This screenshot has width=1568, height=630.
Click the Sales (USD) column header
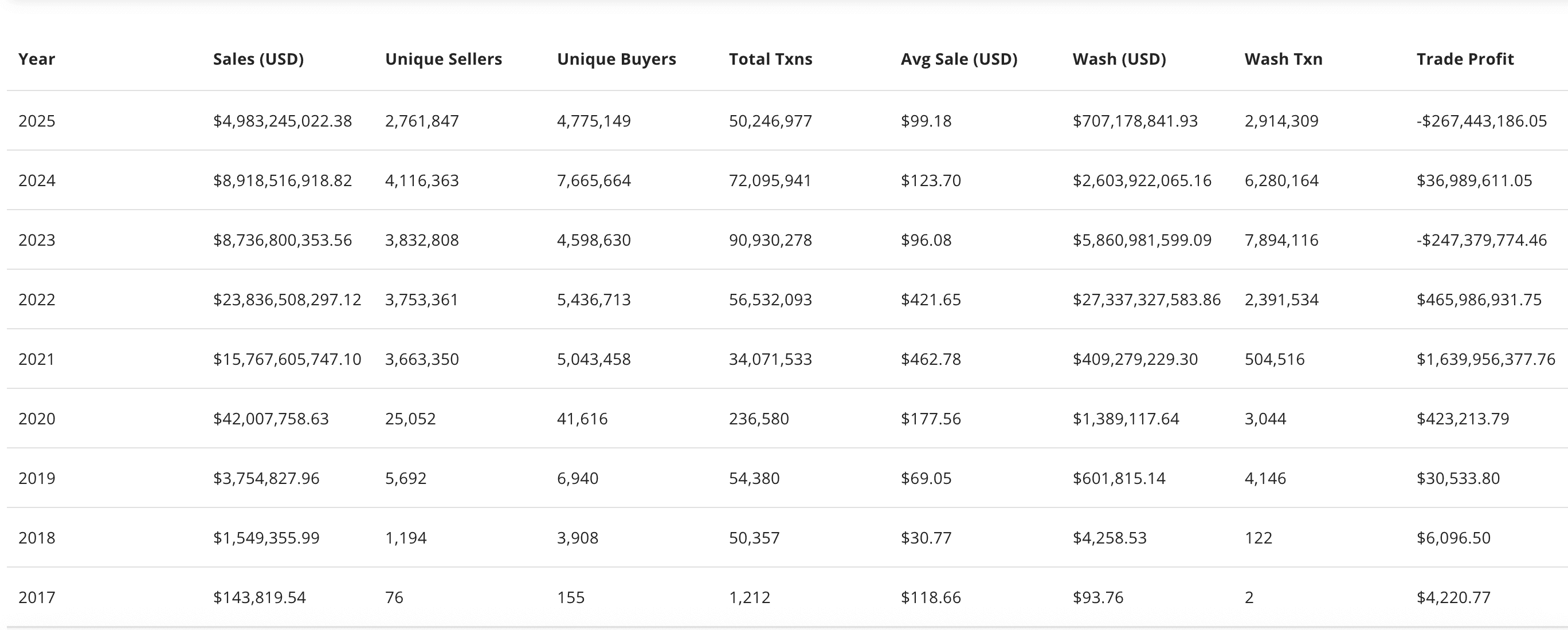[258, 59]
